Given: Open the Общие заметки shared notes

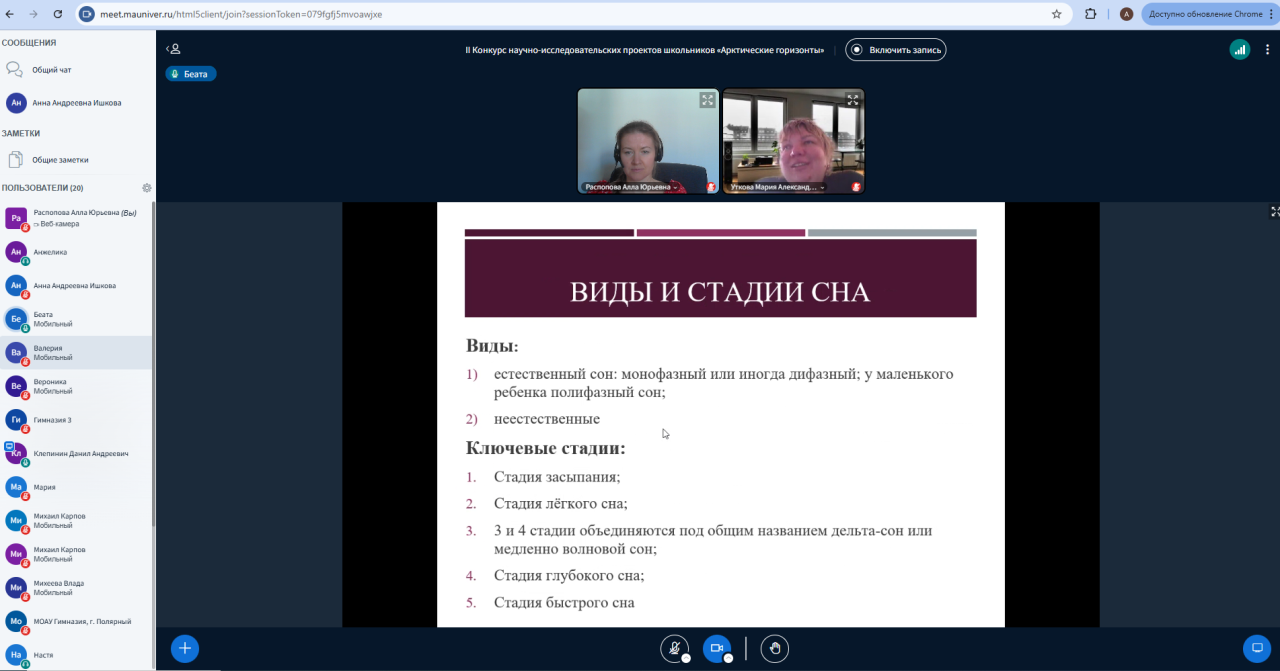Looking at the screenshot, I should (x=60, y=160).
